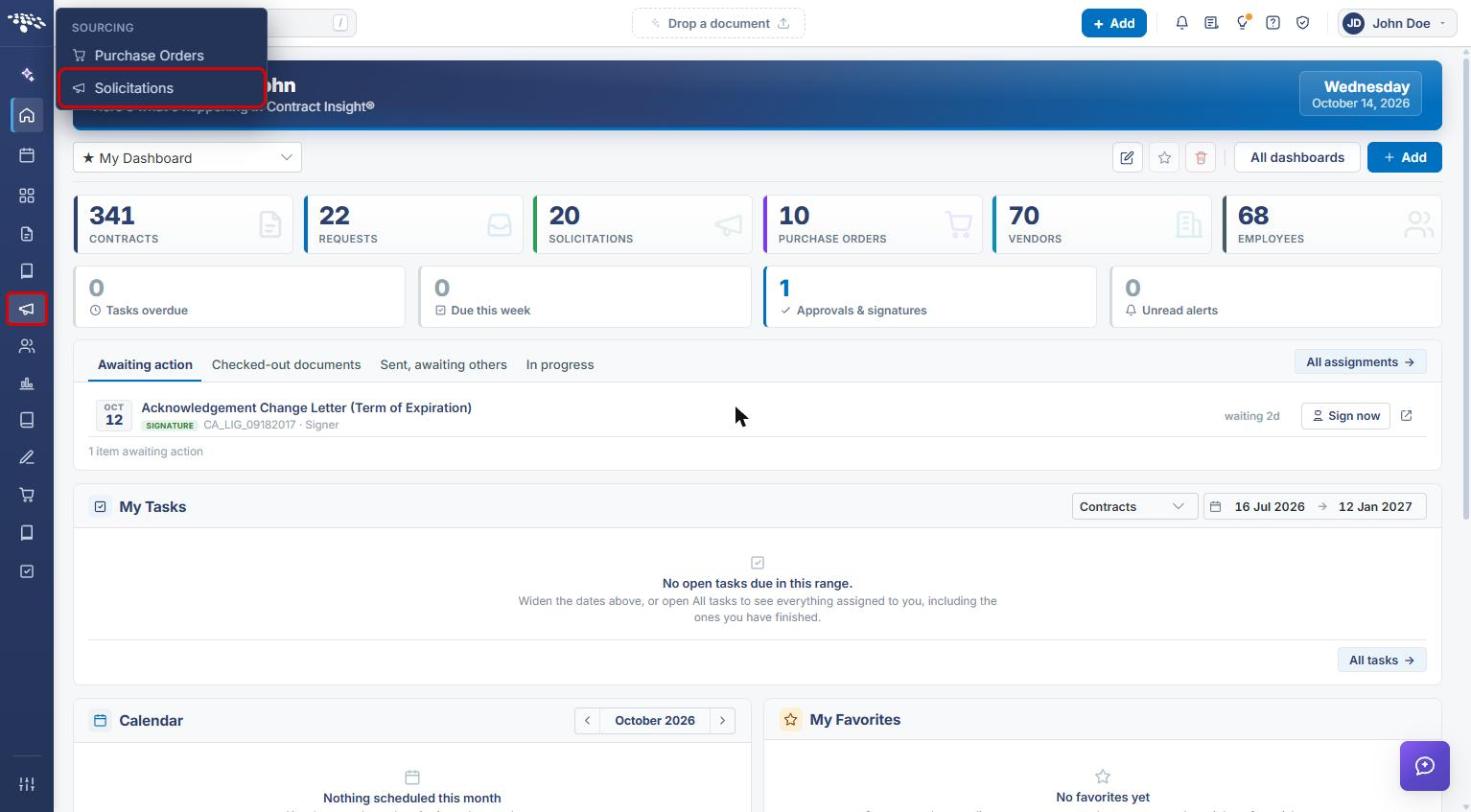The image size is (1471, 812).
Task: Select the Awaiting action tab
Action: click(x=145, y=365)
